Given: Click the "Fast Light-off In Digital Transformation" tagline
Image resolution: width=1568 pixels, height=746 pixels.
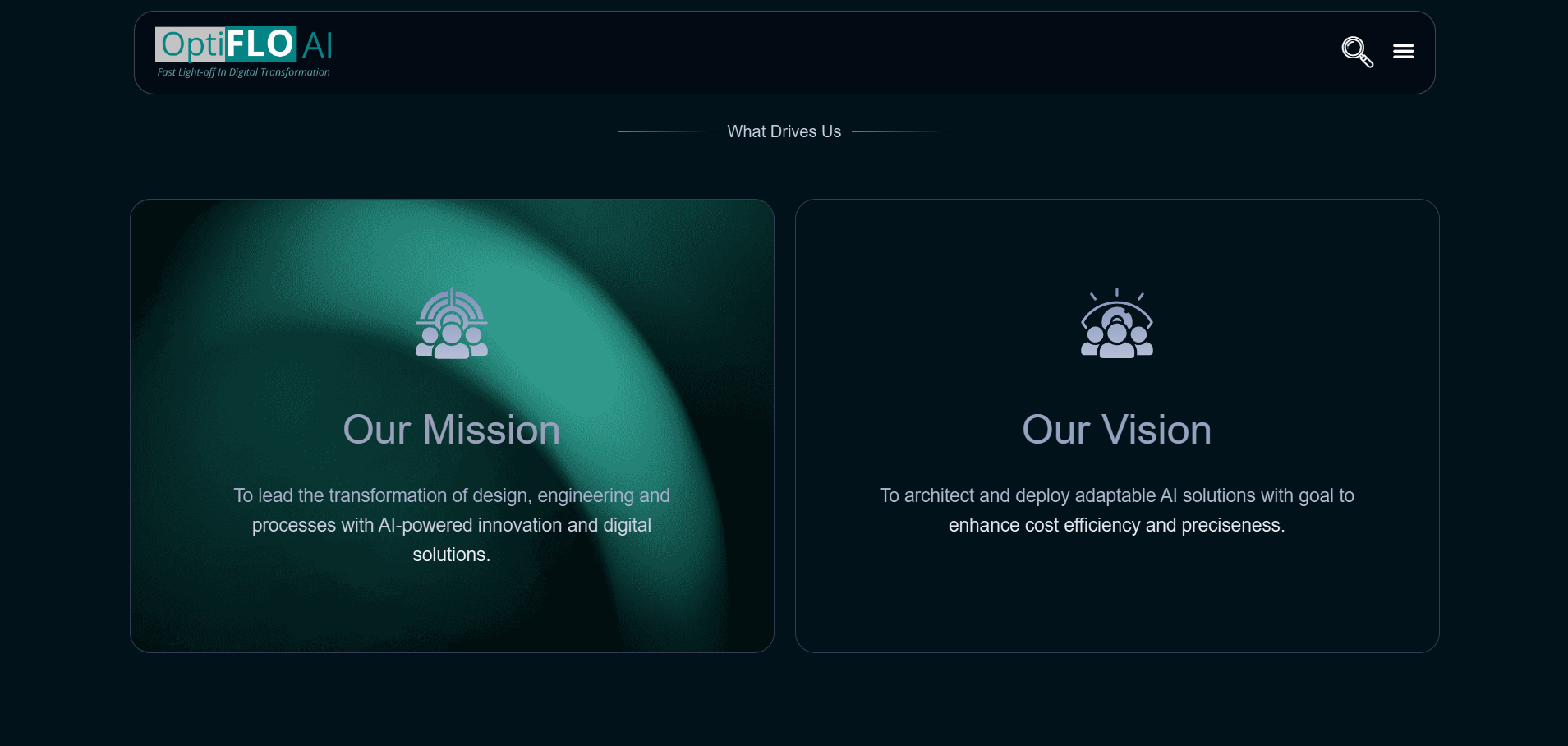Looking at the screenshot, I should (x=244, y=72).
